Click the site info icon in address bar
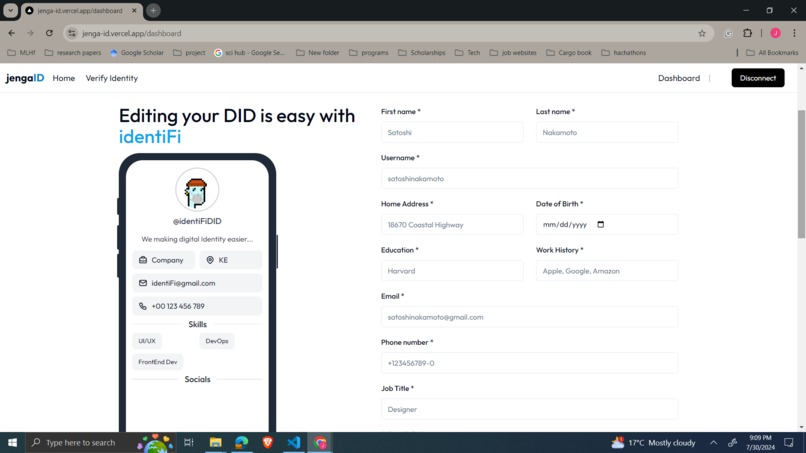The height and width of the screenshot is (453, 806). 72,33
